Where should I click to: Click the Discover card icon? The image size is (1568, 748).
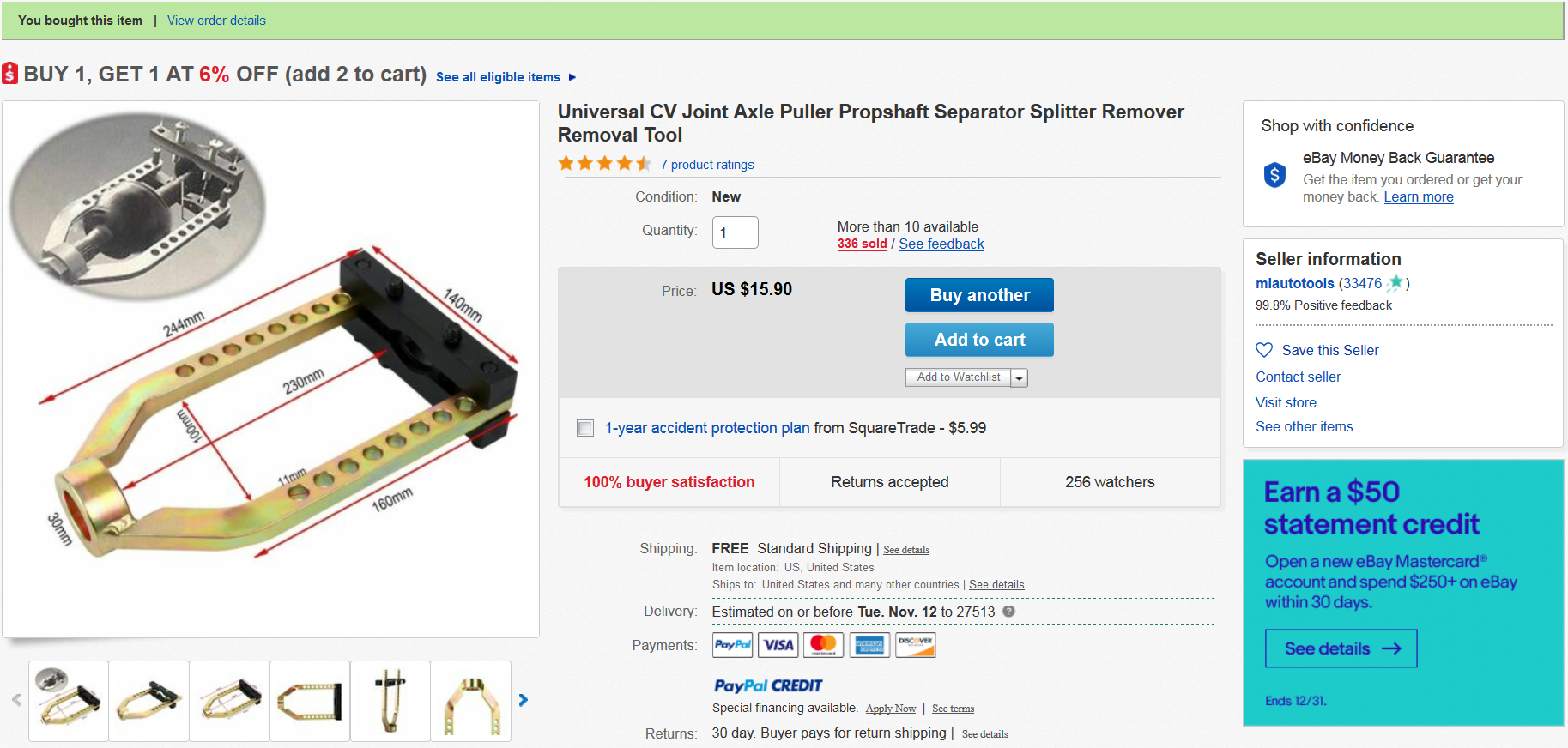[x=916, y=645]
